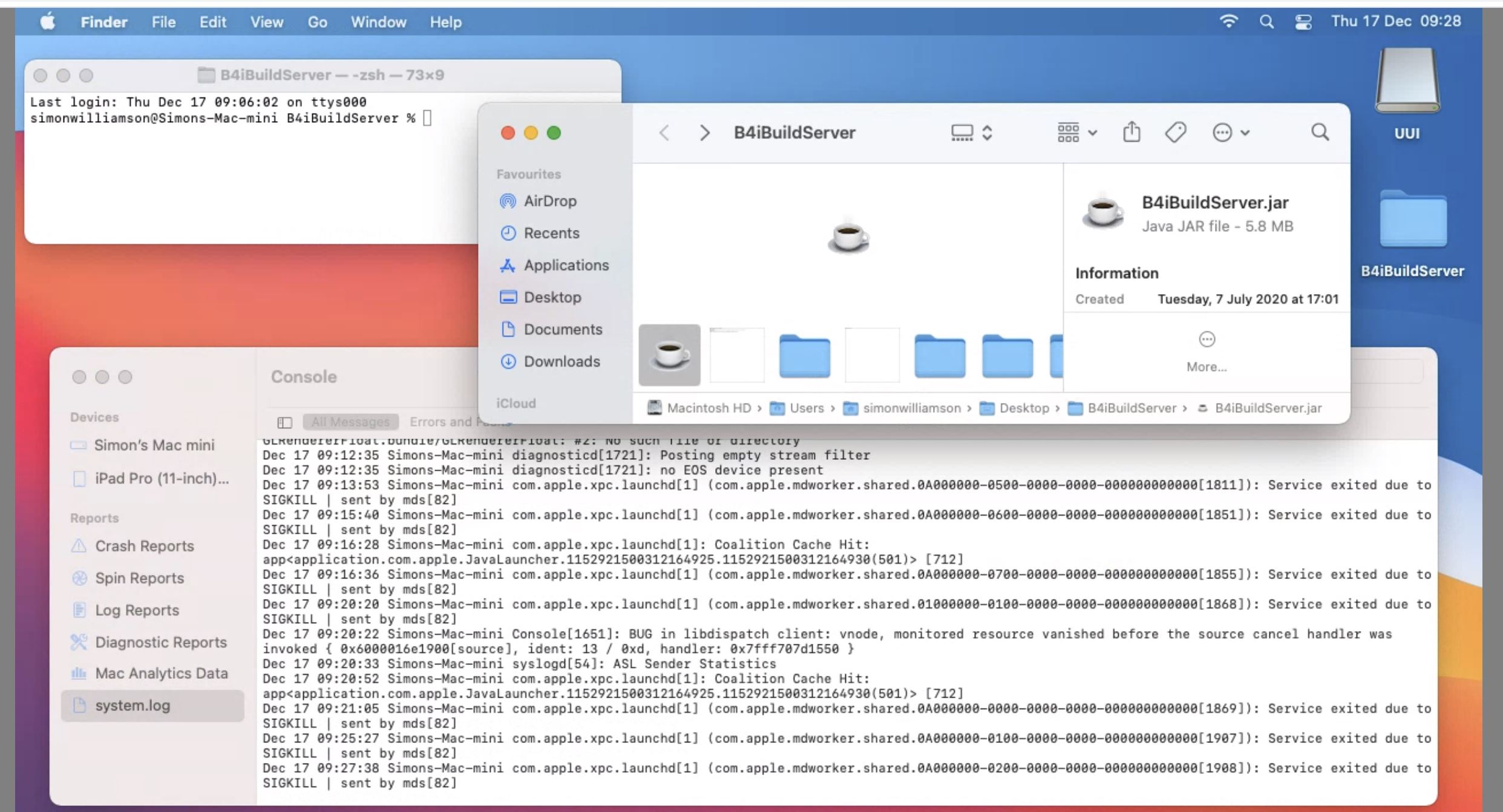This screenshot has width=1503, height=812.
Task: Open Crash Reports in Console sidebar
Action: tap(145, 546)
